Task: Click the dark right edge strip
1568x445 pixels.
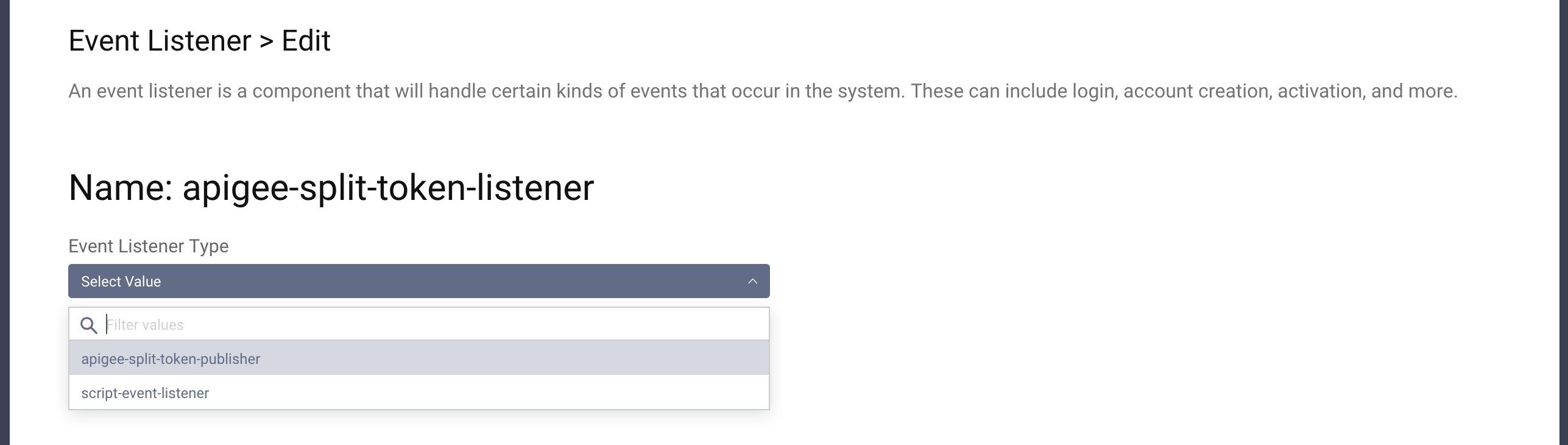Action: [x=1565, y=222]
